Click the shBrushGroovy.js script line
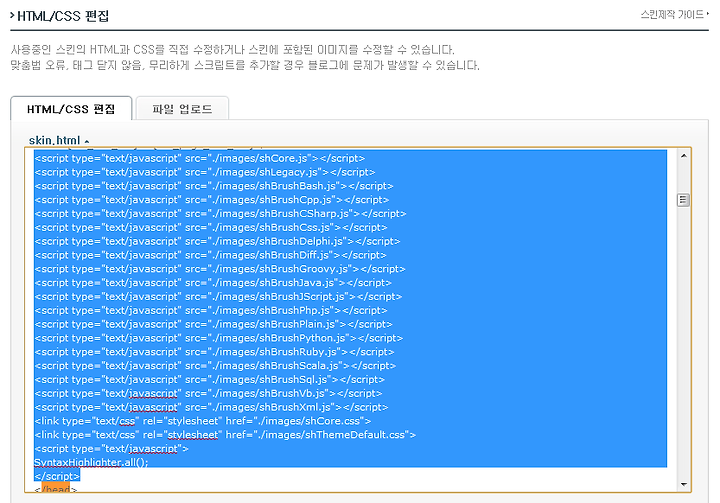 tap(220, 269)
